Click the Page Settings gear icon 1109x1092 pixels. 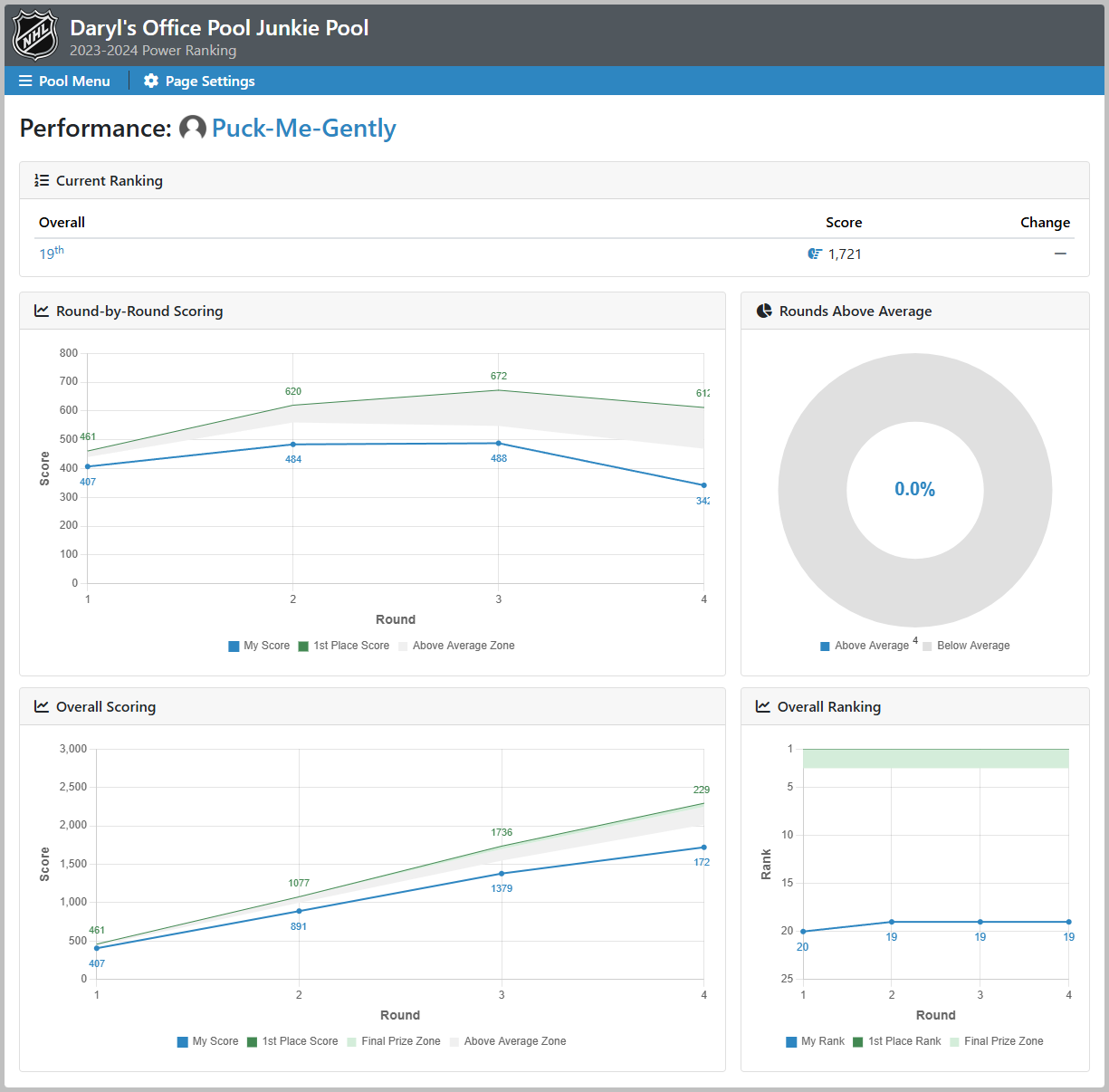151,81
